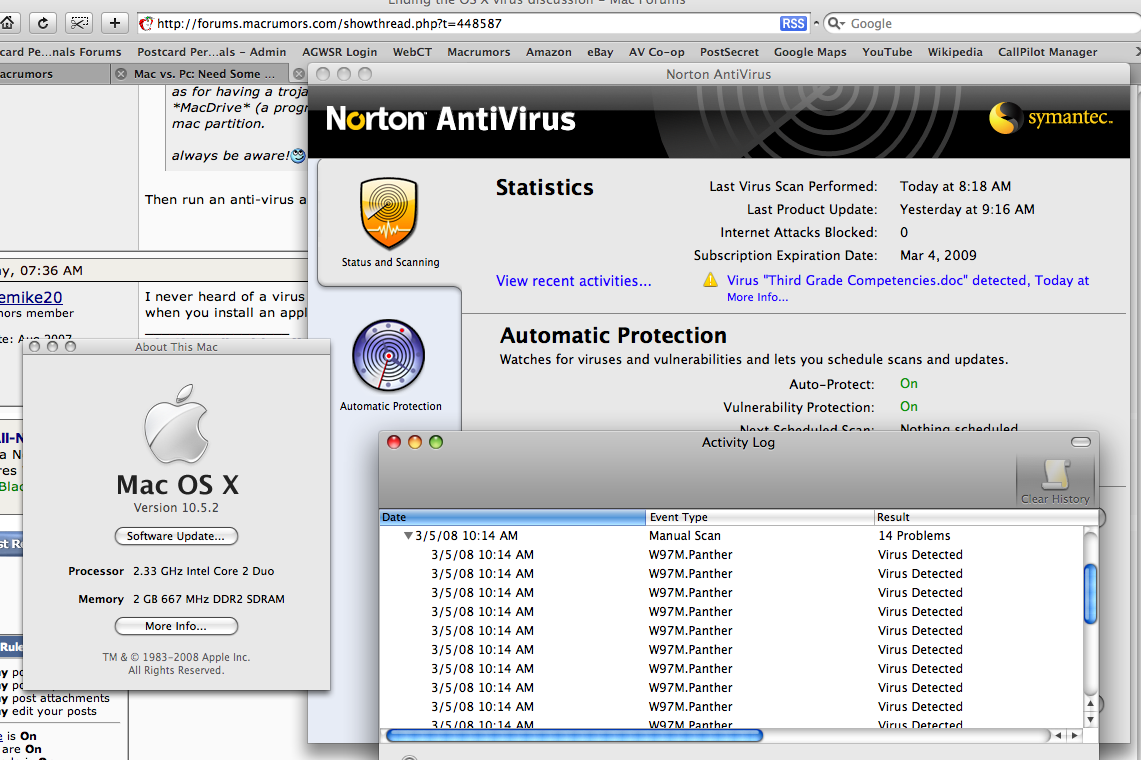Image resolution: width=1141 pixels, height=760 pixels.
Task: Click Safari's Home toolbar icon
Action: click(x=7, y=23)
